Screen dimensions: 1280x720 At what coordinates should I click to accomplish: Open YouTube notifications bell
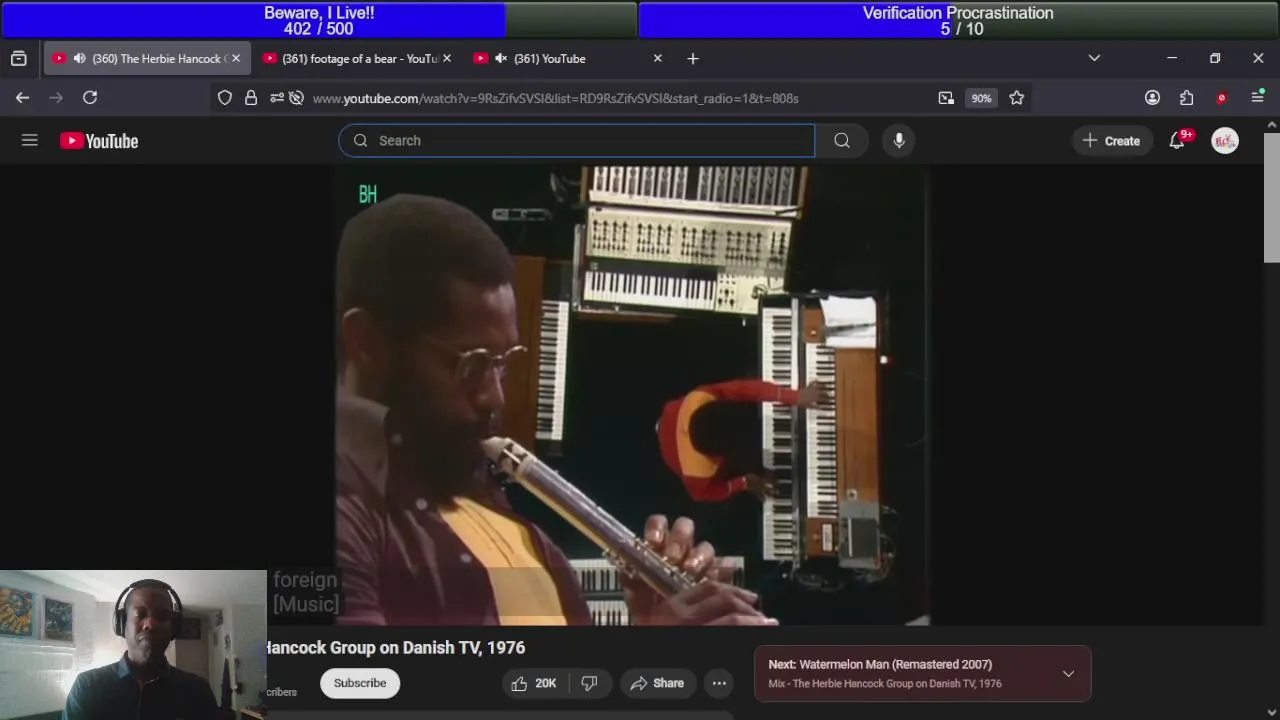click(x=1177, y=141)
